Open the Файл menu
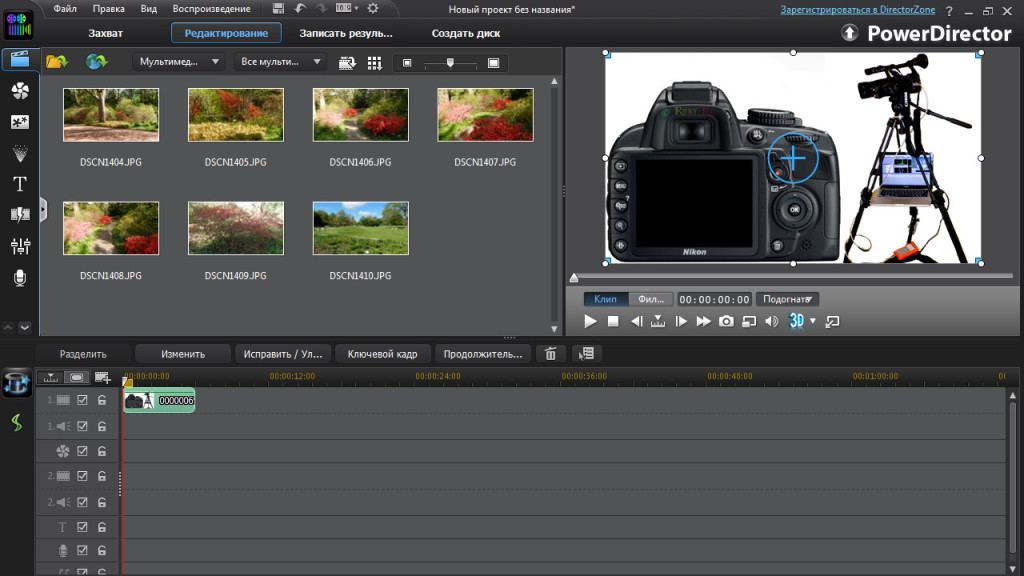 65,9
